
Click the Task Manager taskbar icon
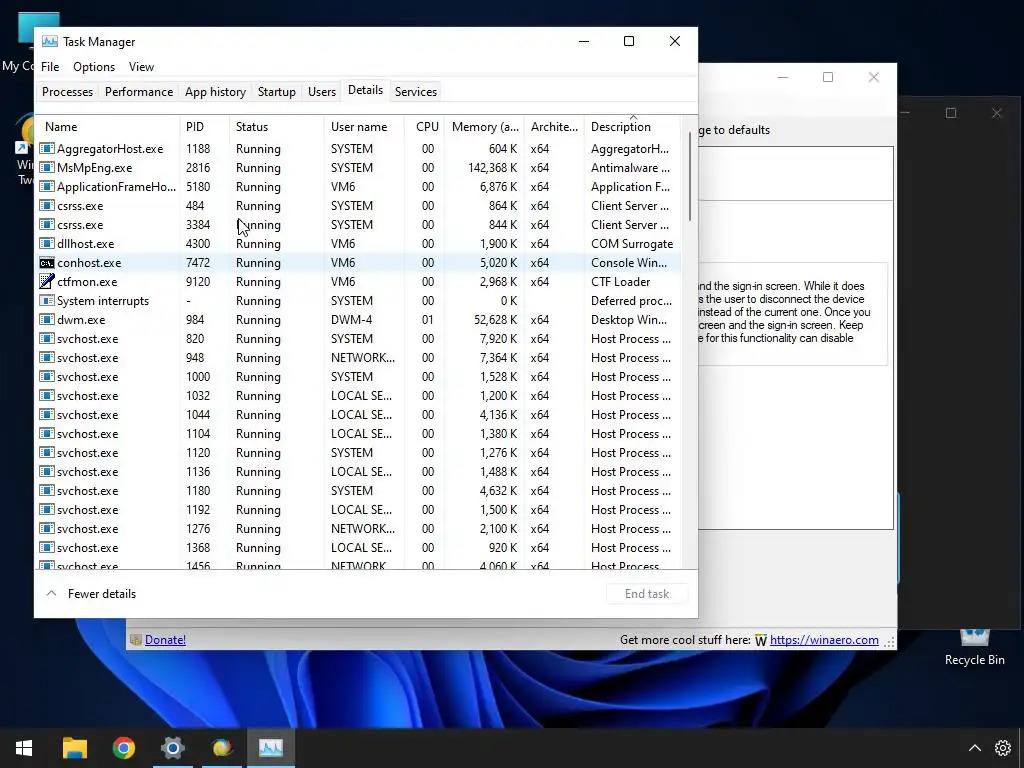pos(271,748)
